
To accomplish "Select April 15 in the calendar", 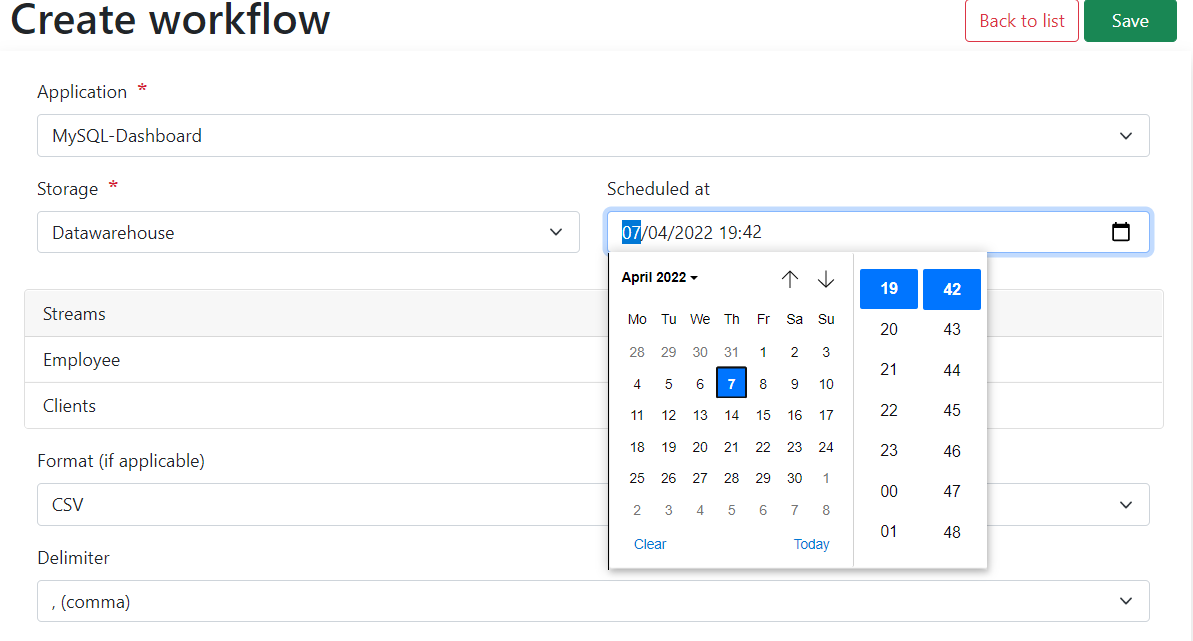I will [x=763, y=415].
